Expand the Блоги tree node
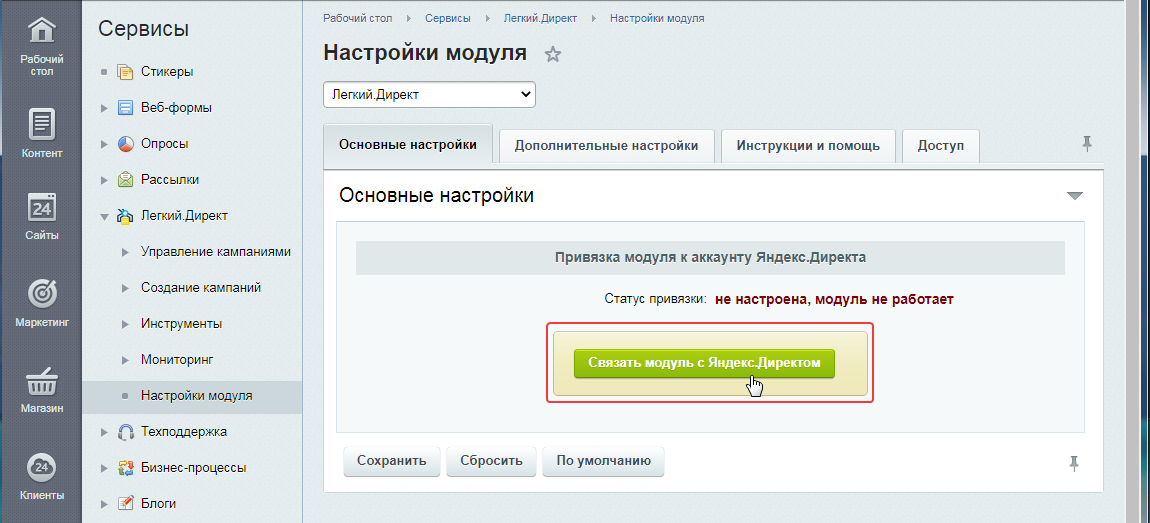Image resolution: width=1150 pixels, height=523 pixels. (x=104, y=504)
